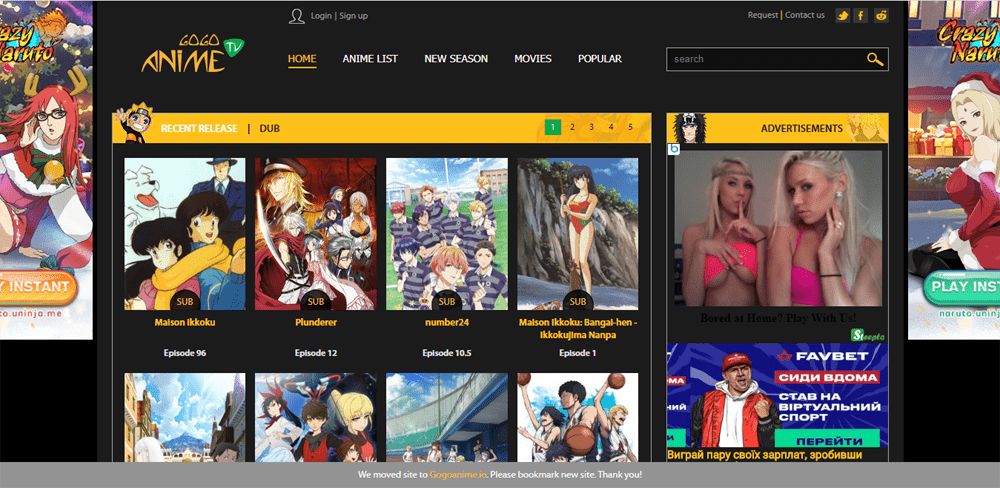Click Episode 96 text
Image resolution: width=1000 pixels, height=488 pixels.
[x=185, y=353]
